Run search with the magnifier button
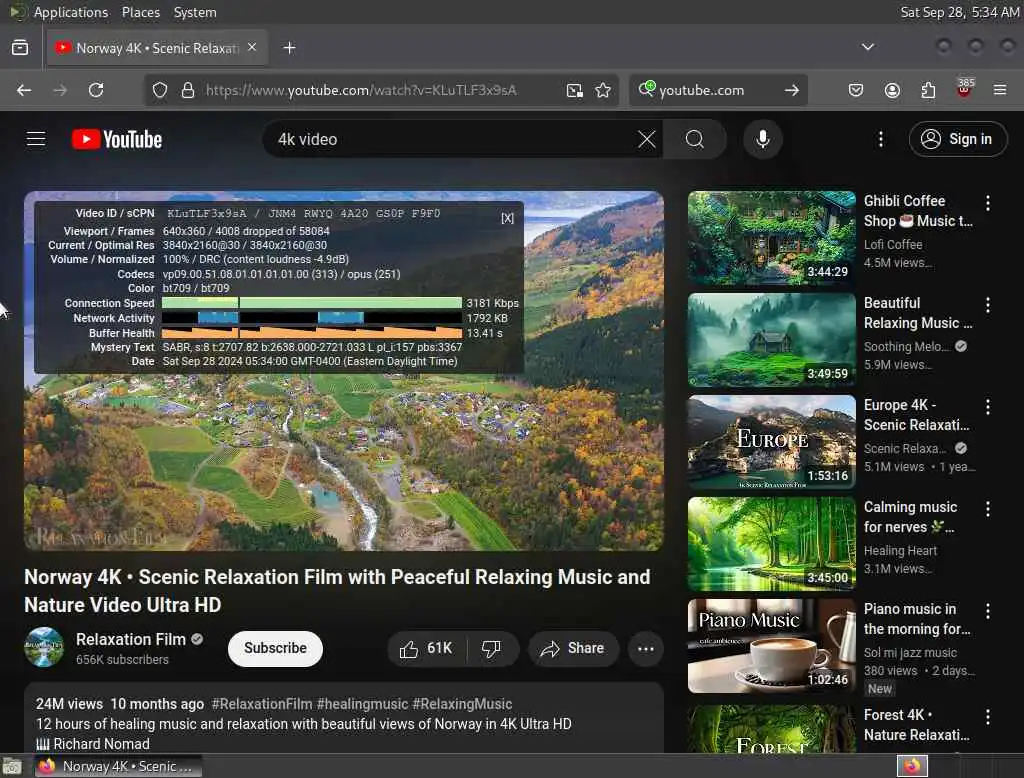1024x778 pixels. tap(695, 139)
